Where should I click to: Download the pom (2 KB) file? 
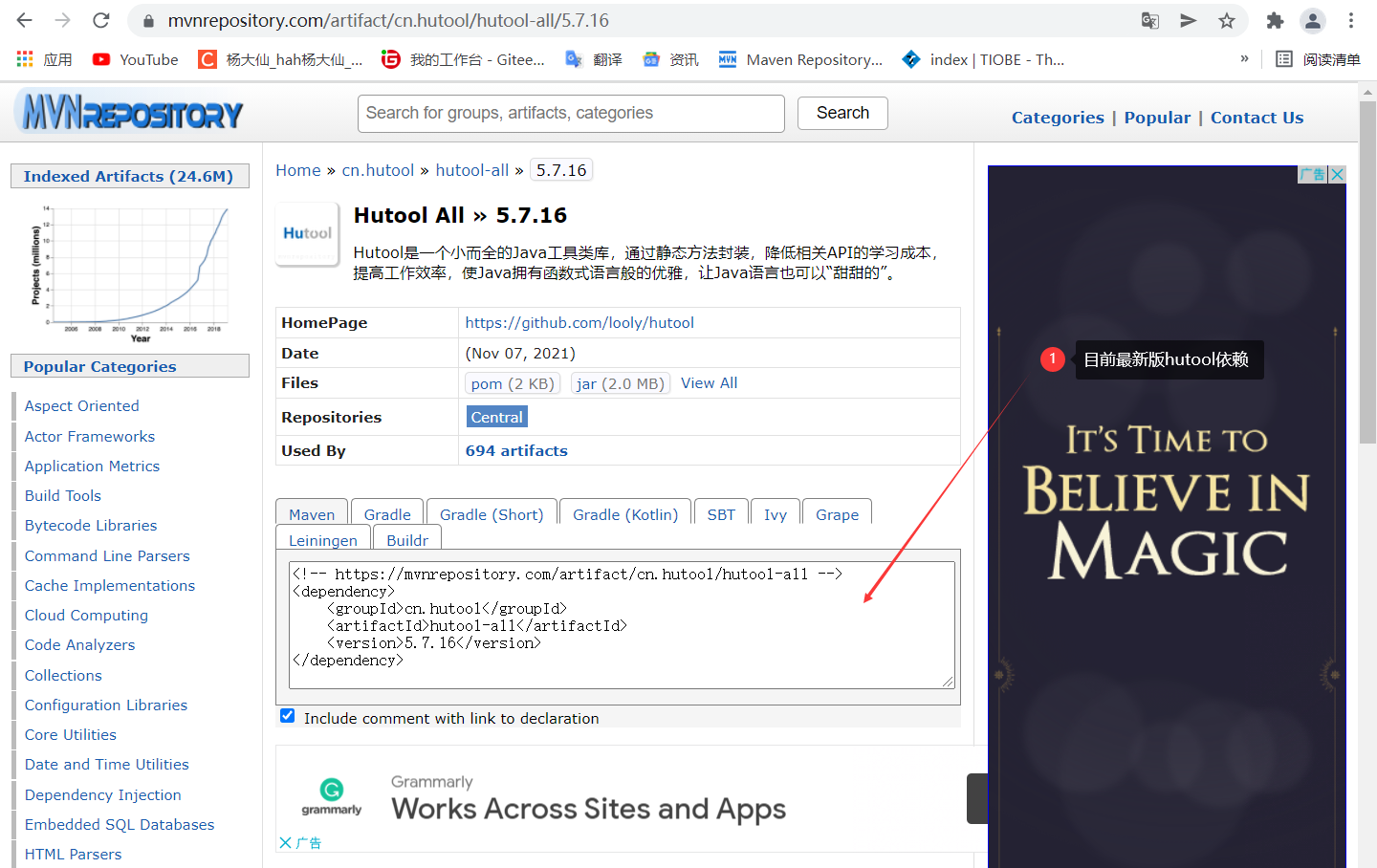pos(513,383)
